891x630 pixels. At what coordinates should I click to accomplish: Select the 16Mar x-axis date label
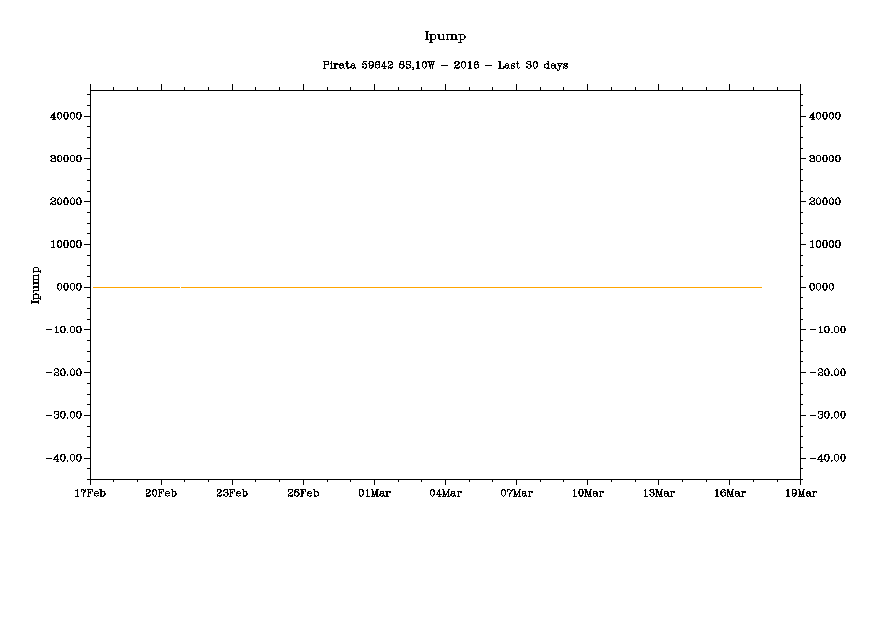(729, 493)
